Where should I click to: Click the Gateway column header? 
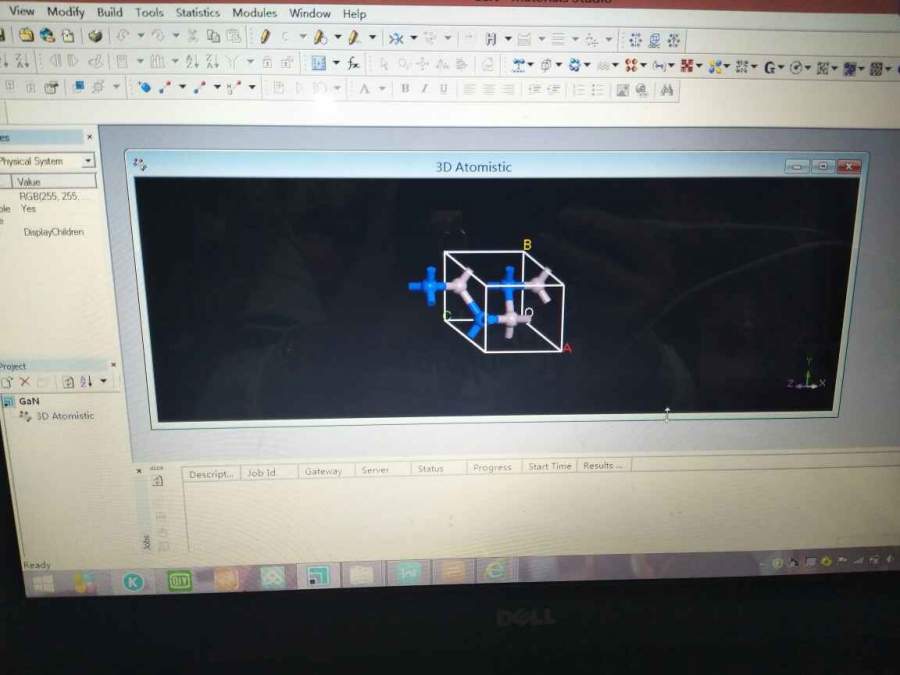pos(323,471)
